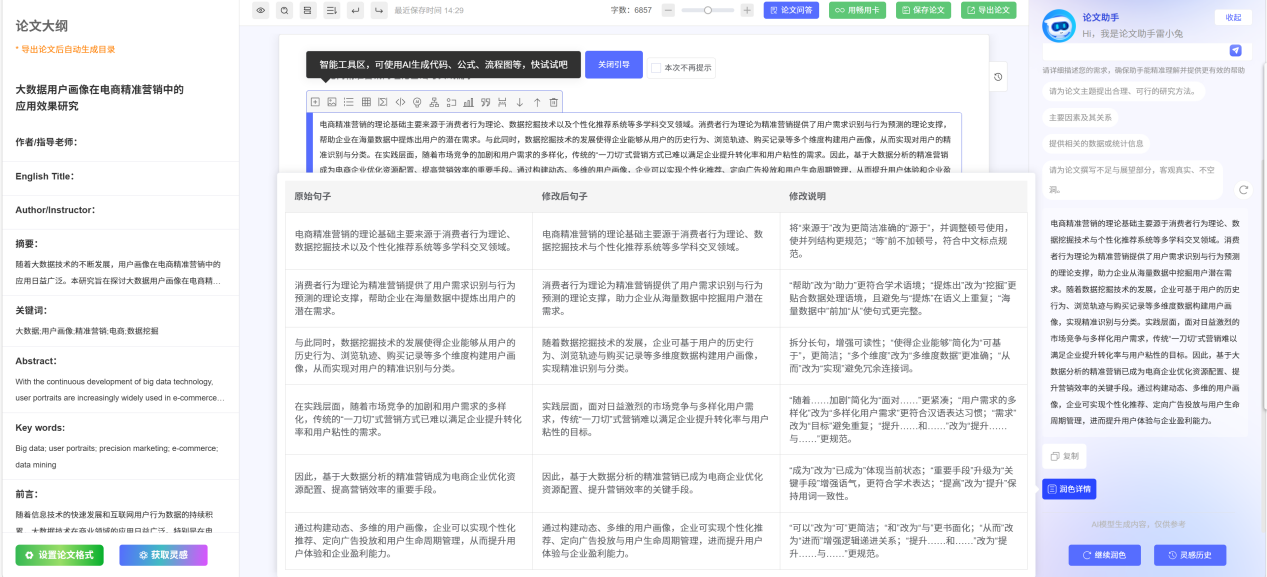Check the 本次不再提示 checkbox

656,68
